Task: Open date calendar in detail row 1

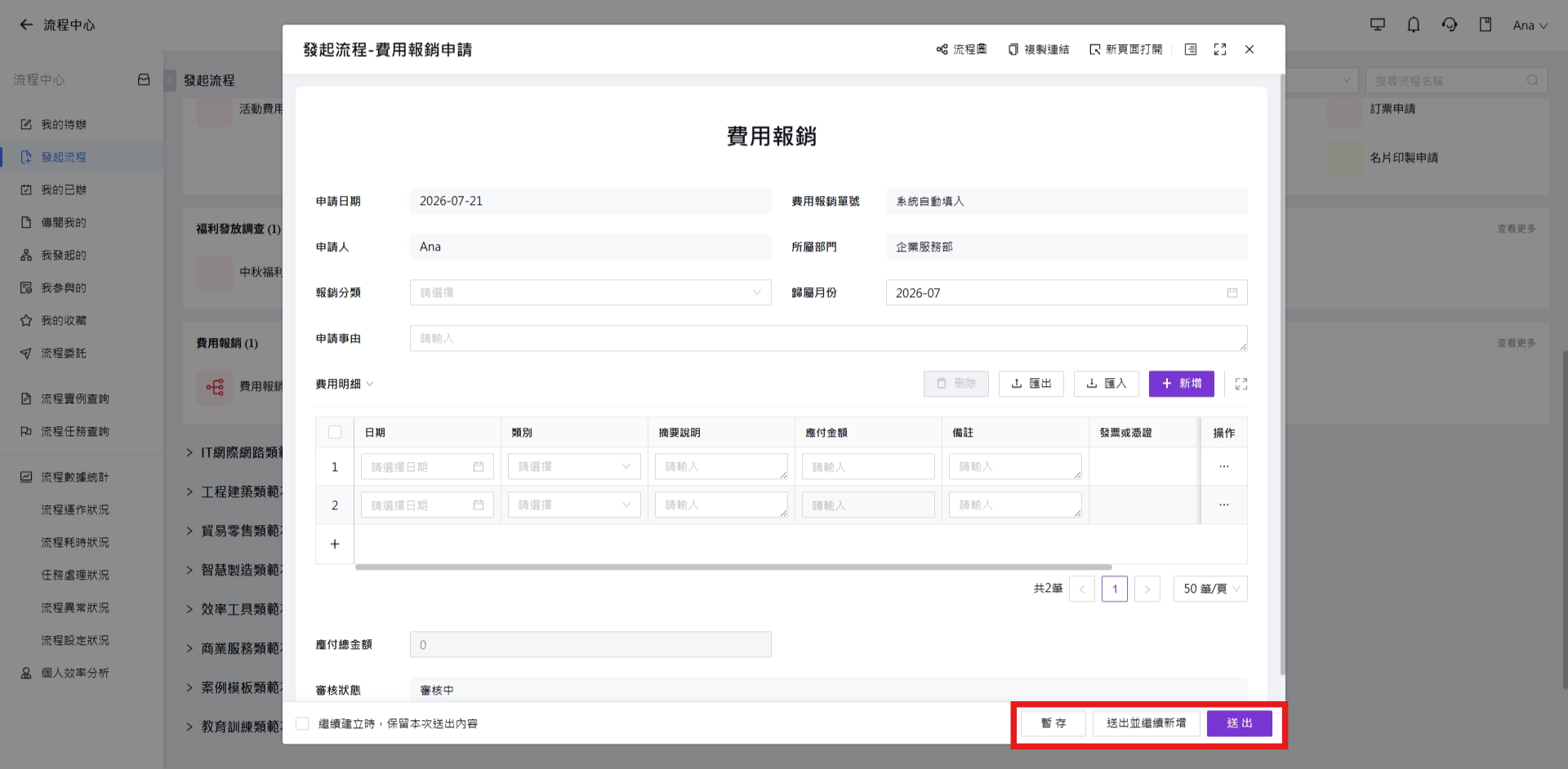Action: [x=479, y=467]
